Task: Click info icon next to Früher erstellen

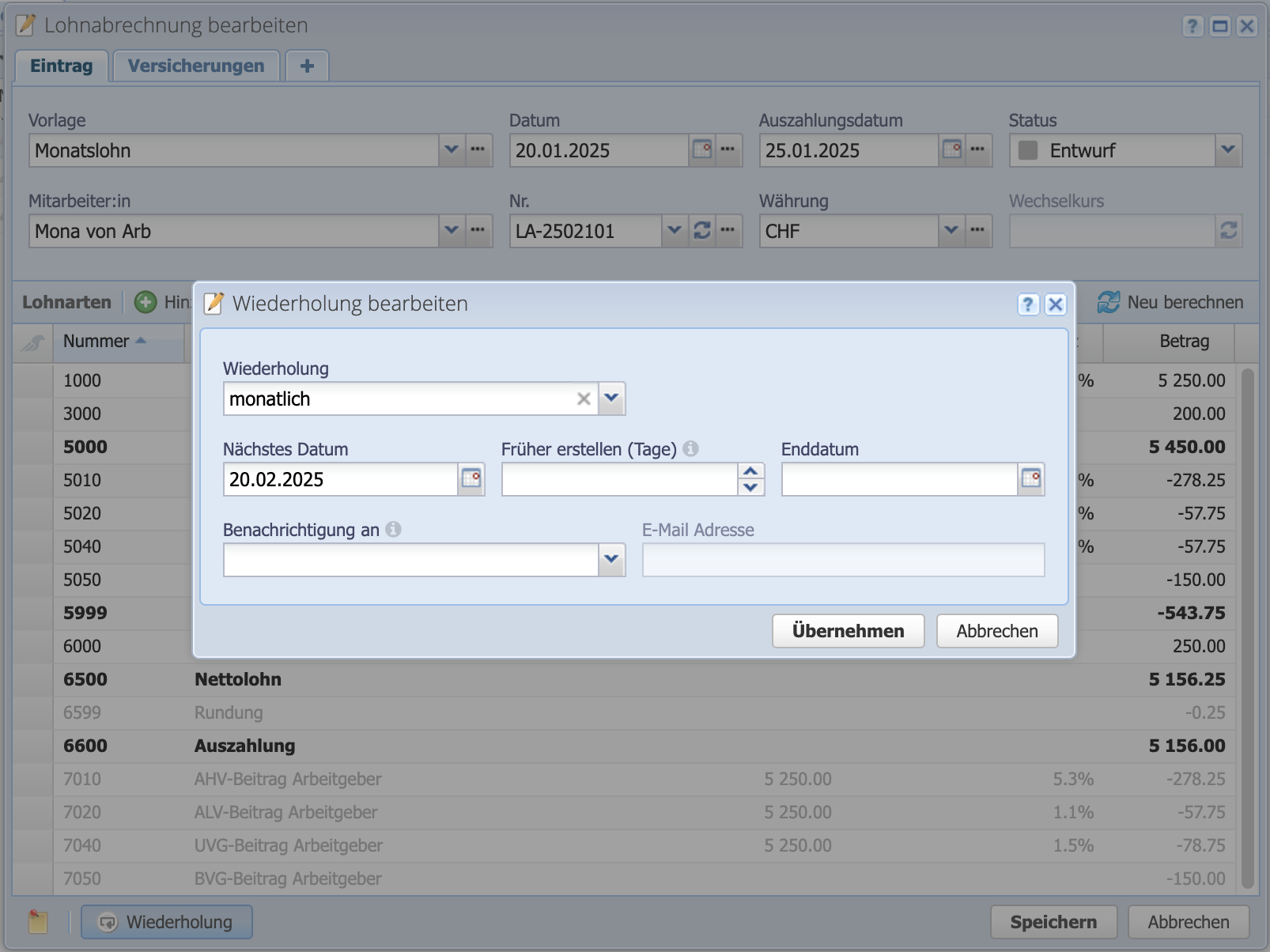Action: 690,449
